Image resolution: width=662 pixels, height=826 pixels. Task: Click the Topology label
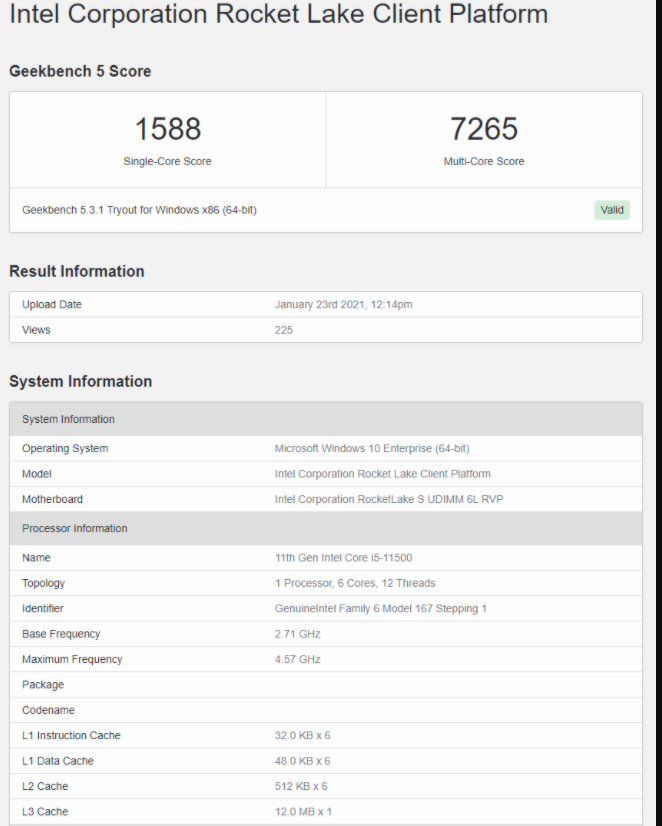click(43, 583)
